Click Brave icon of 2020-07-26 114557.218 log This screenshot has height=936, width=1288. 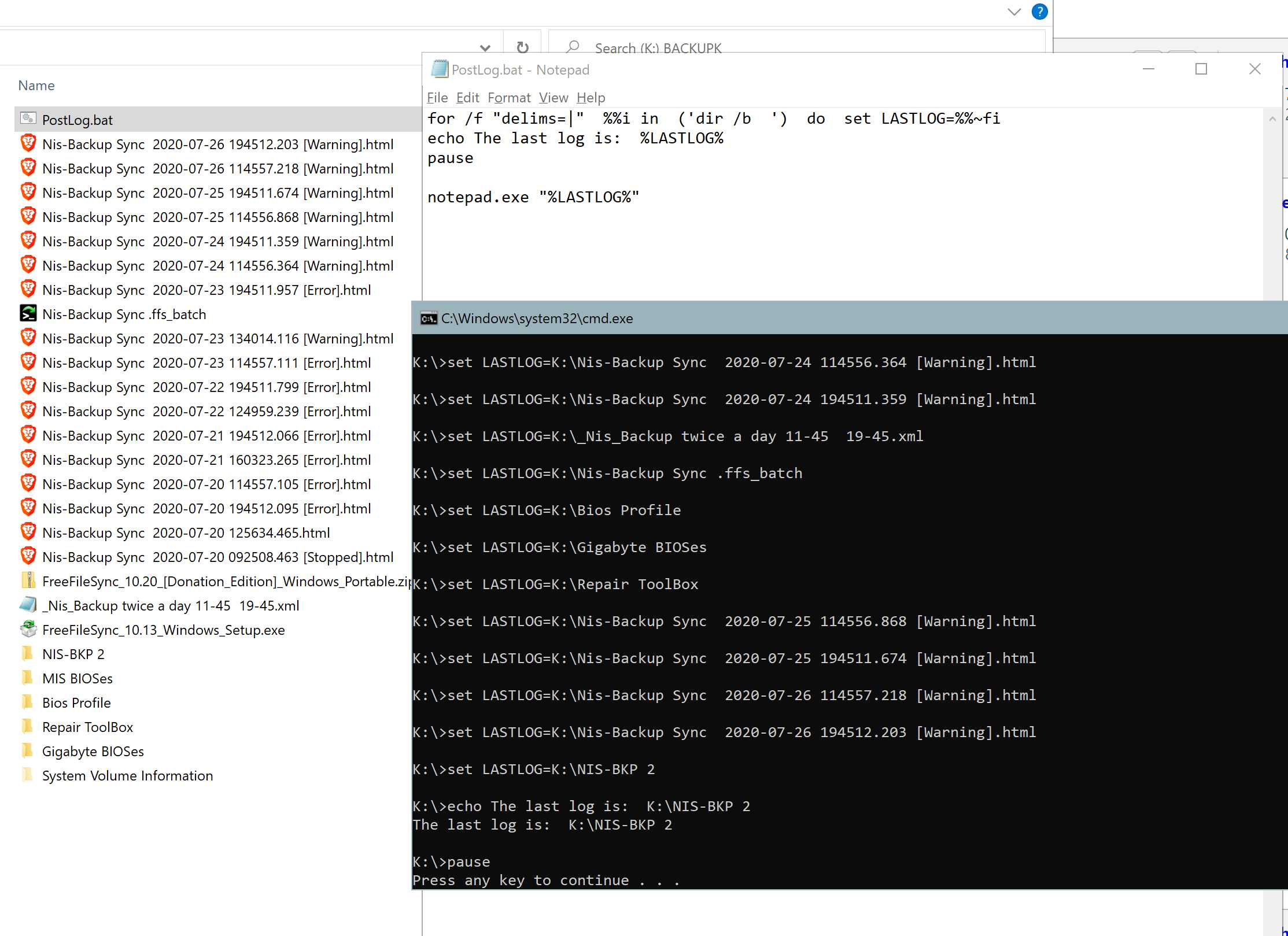pos(28,168)
